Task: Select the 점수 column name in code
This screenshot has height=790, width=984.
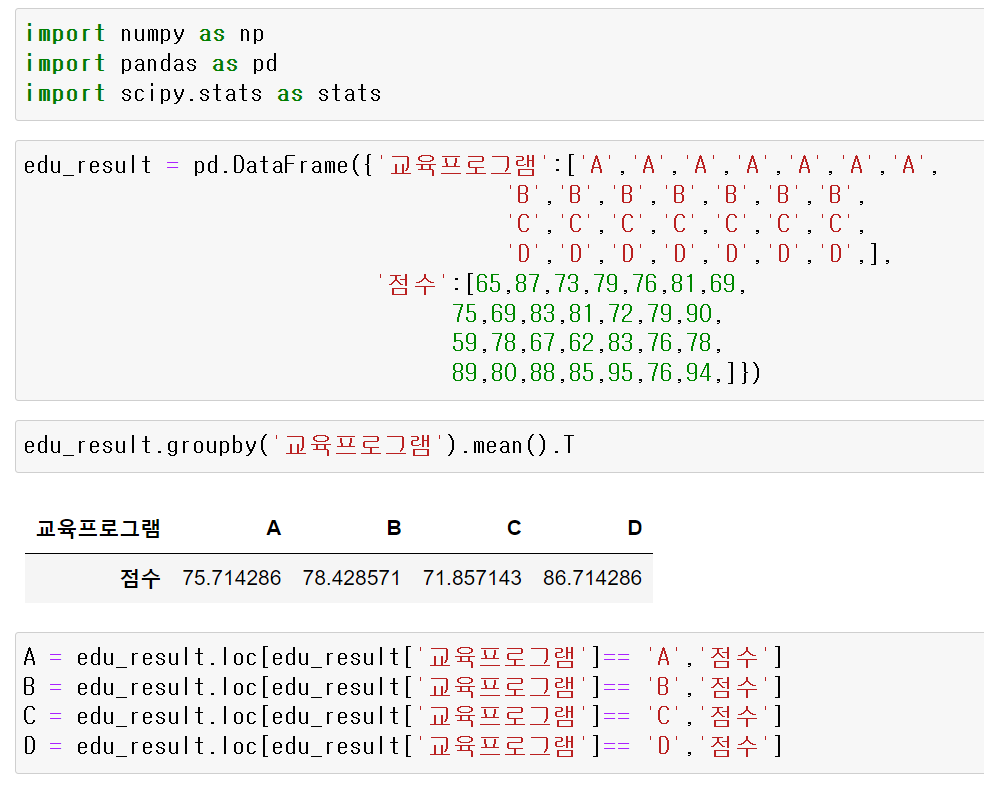Action: coord(409,284)
